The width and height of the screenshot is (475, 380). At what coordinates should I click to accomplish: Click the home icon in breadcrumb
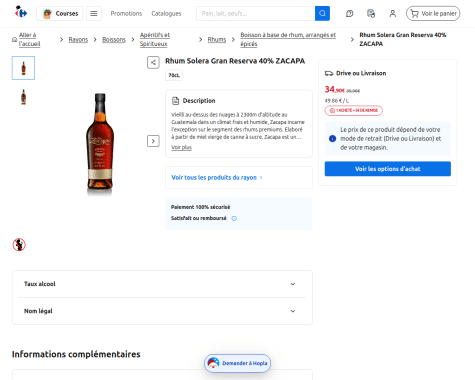click(14, 39)
